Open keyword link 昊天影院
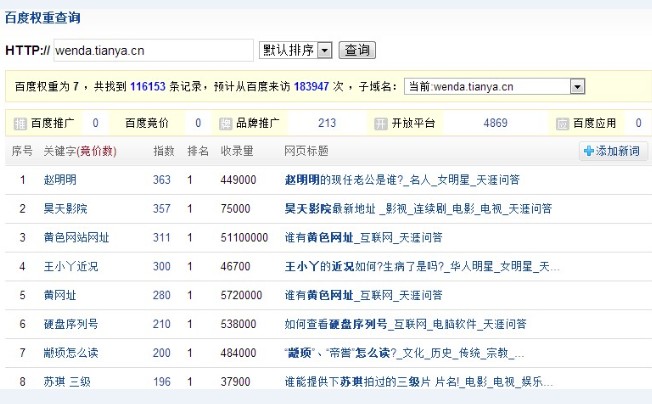 (x=65, y=208)
